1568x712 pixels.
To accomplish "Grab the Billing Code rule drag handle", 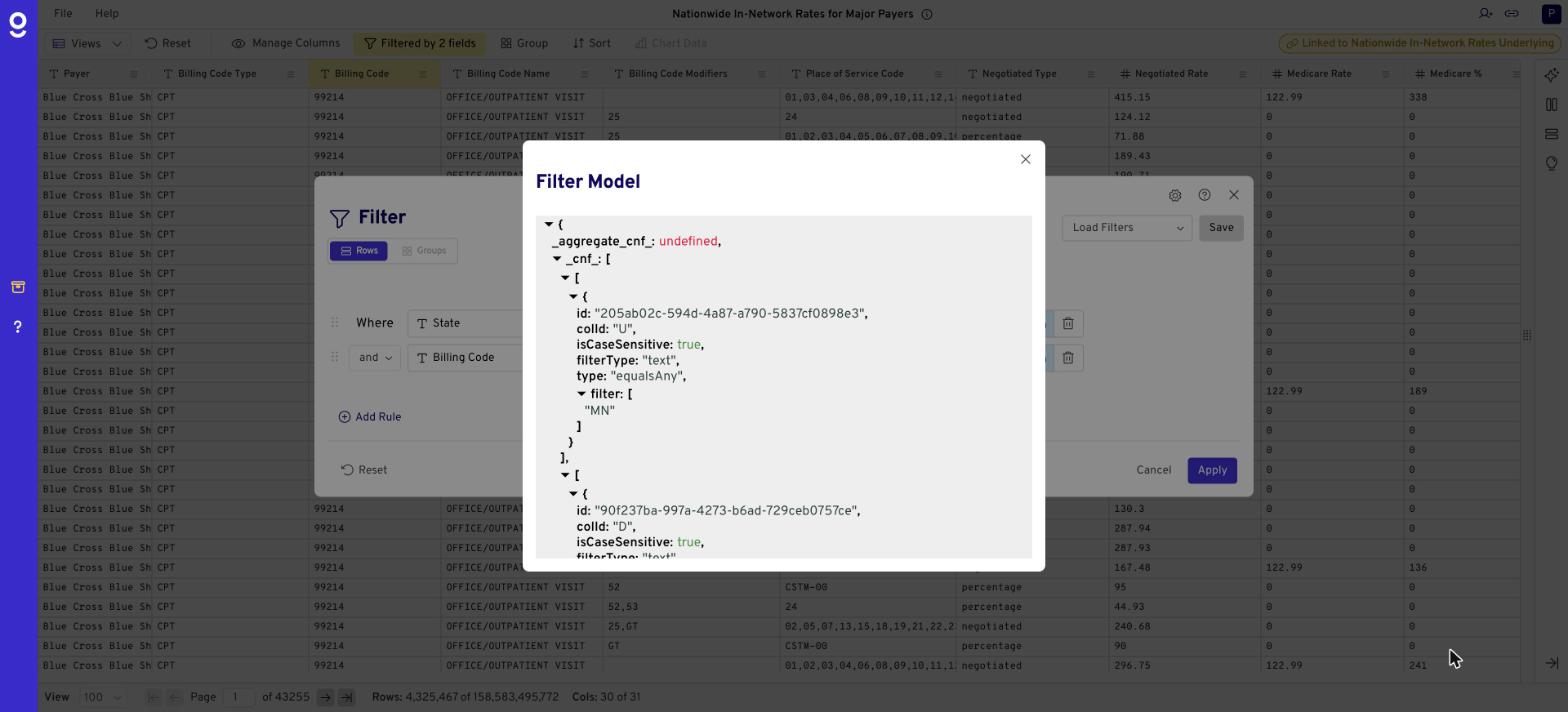I will 335,358.
